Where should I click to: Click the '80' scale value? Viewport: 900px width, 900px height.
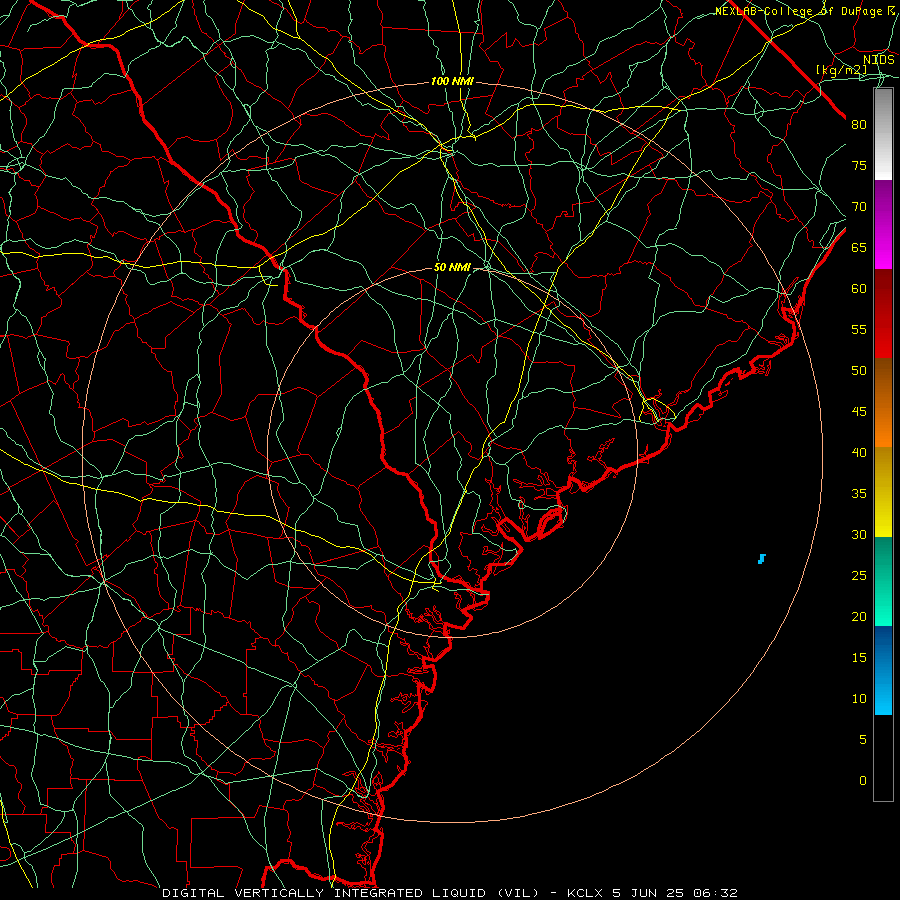pos(859,125)
